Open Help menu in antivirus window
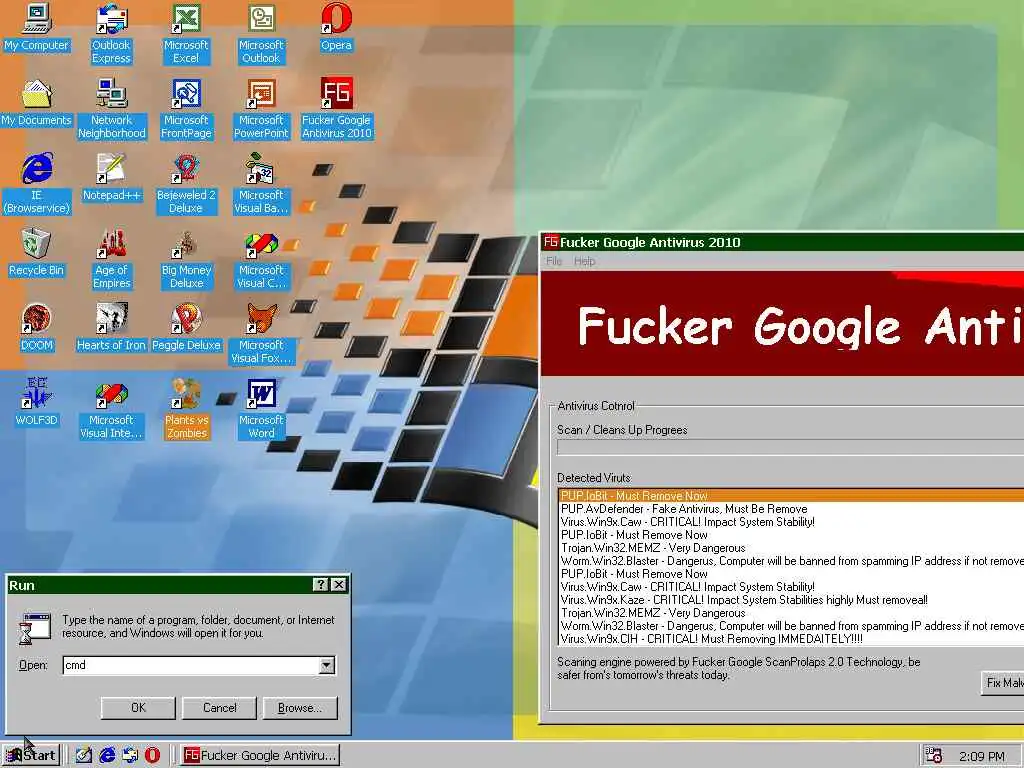This screenshot has width=1024, height=768. (x=584, y=261)
